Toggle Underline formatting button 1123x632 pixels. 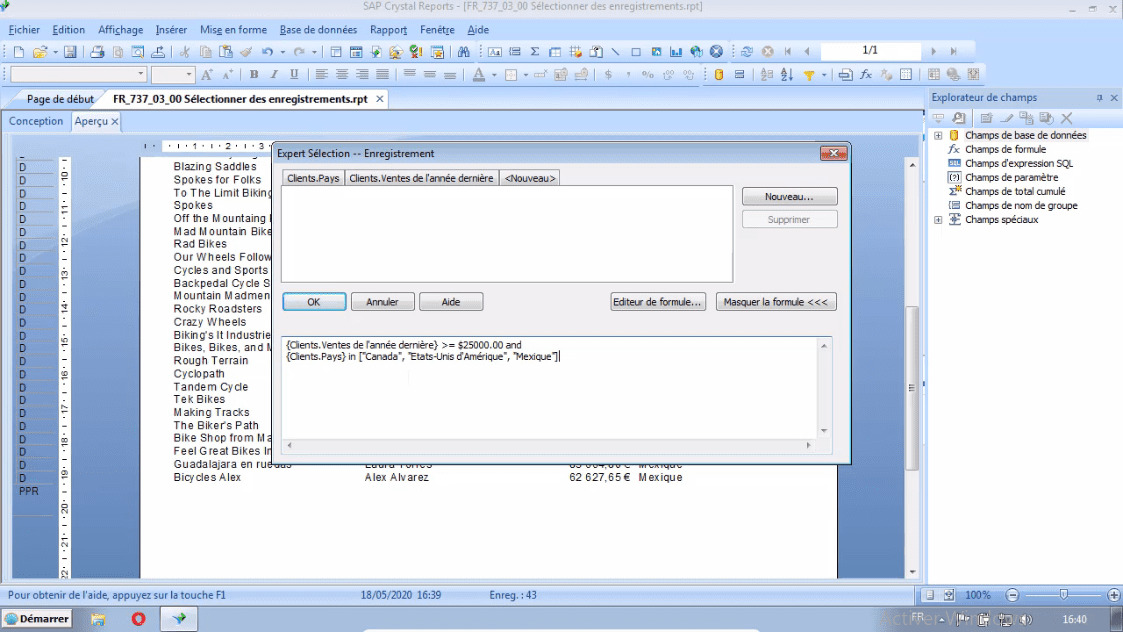[x=294, y=75]
